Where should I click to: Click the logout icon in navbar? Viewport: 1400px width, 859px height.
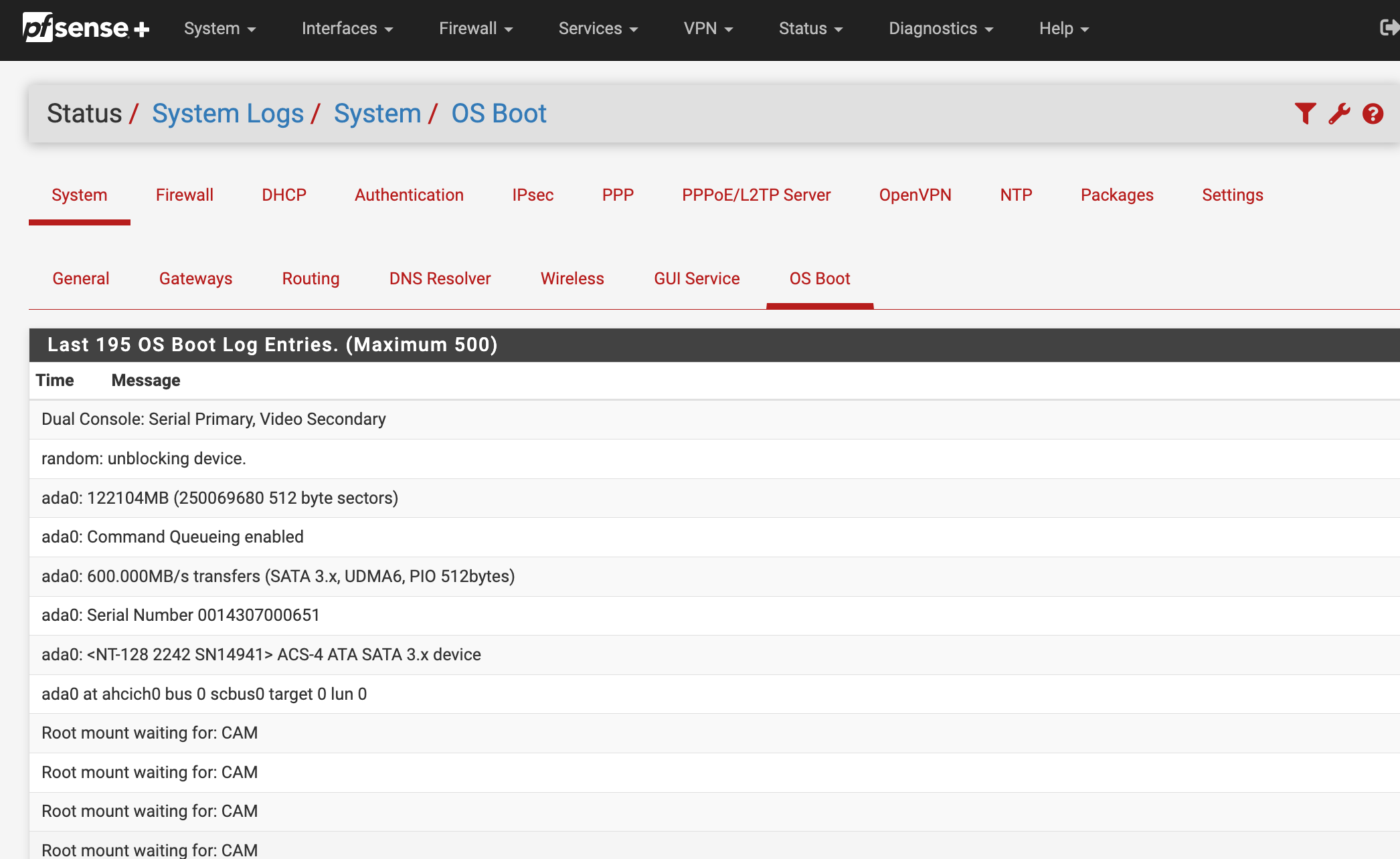pos(1388,28)
